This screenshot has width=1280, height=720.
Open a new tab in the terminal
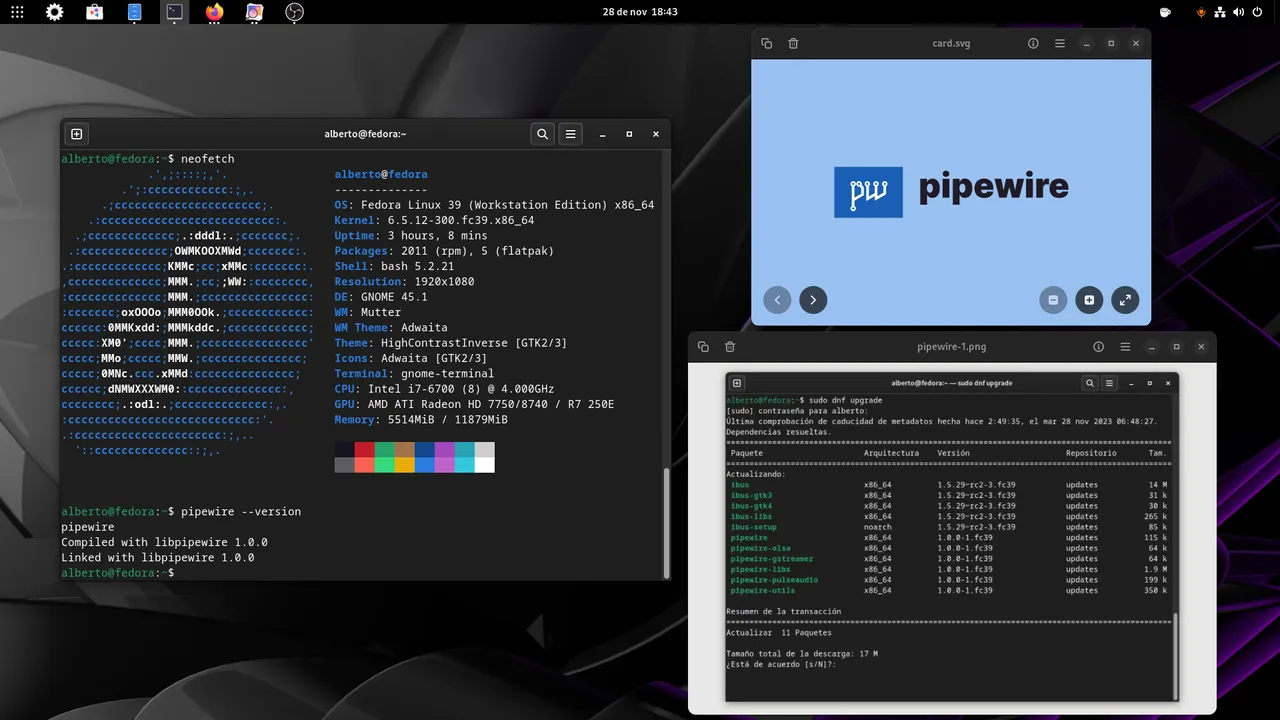point(76,134)
